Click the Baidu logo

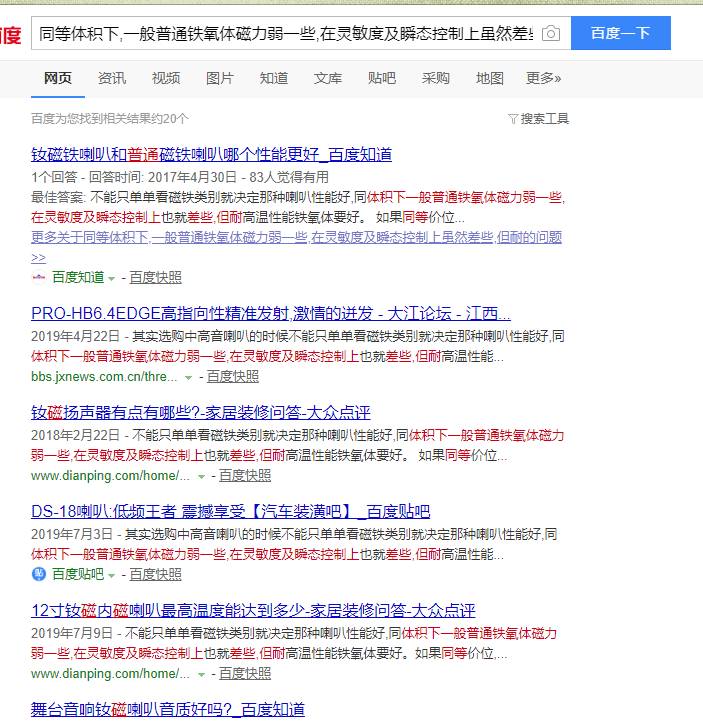pyautogui.click(x=10, y=35)
